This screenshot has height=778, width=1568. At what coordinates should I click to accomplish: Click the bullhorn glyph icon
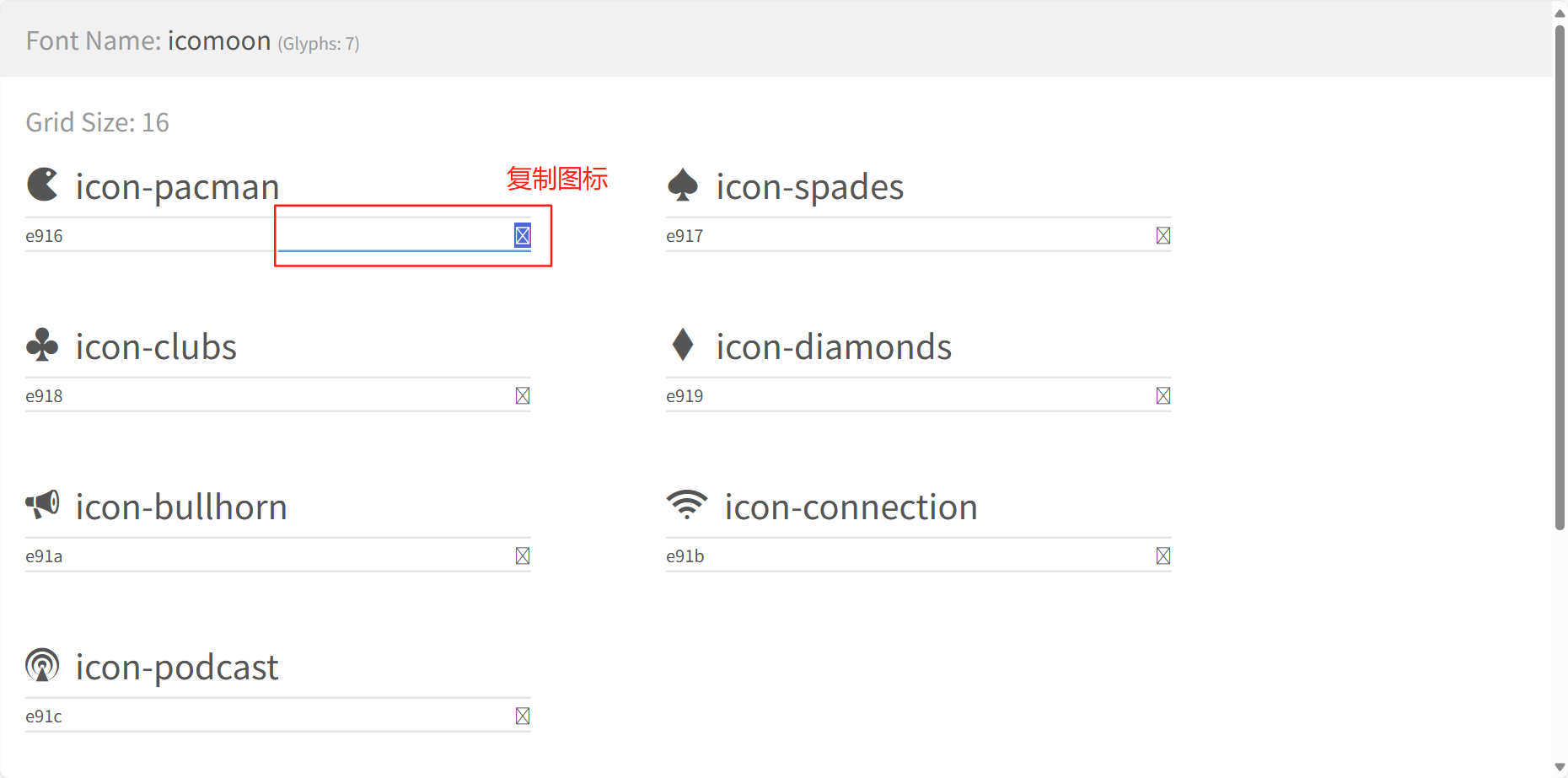pos(42,505)
